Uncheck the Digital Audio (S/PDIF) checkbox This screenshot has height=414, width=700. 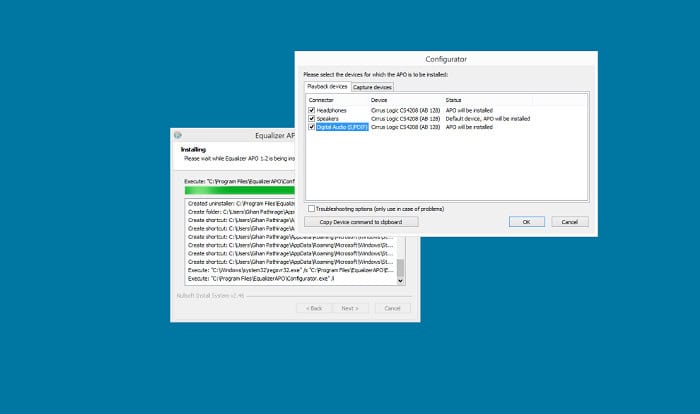pyautogui.click(x=312, y=127)
